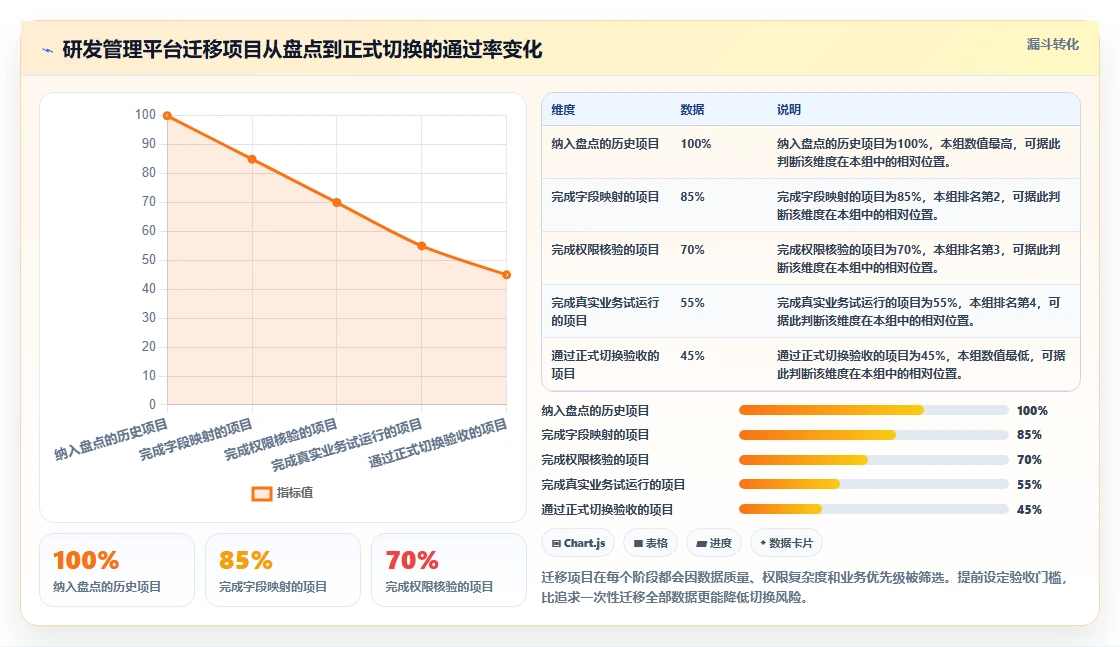Click the 完成权限核验的项目 progress bar
This screenshot has width=1120, height=647.
(873, 460)
